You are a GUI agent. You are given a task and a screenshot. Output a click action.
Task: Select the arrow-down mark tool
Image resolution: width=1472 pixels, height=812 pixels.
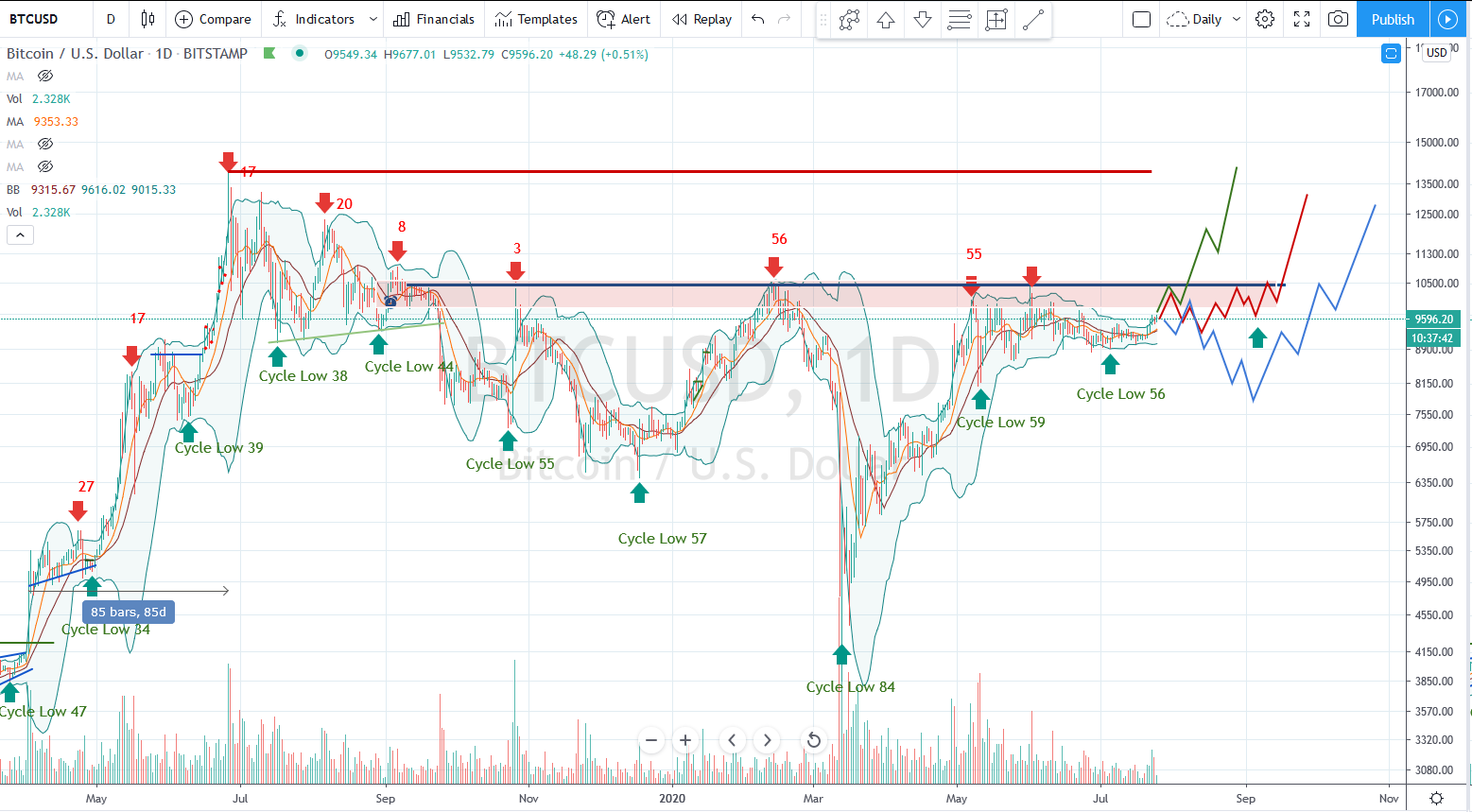tap(923, 20)
